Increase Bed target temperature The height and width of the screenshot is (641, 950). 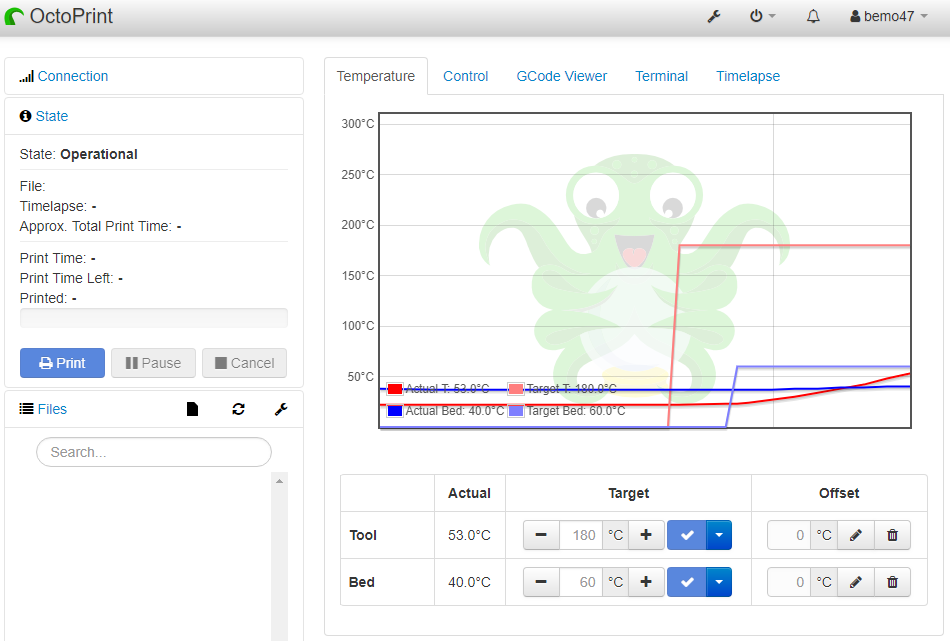point(646,582)
